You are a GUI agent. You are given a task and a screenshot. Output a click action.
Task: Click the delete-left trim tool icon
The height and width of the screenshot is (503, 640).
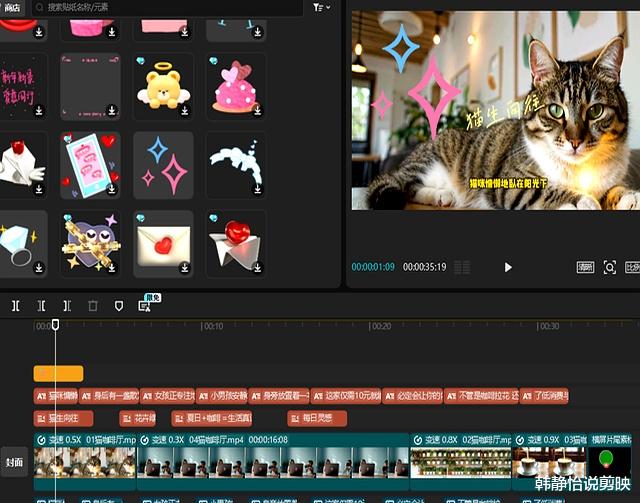42,306
